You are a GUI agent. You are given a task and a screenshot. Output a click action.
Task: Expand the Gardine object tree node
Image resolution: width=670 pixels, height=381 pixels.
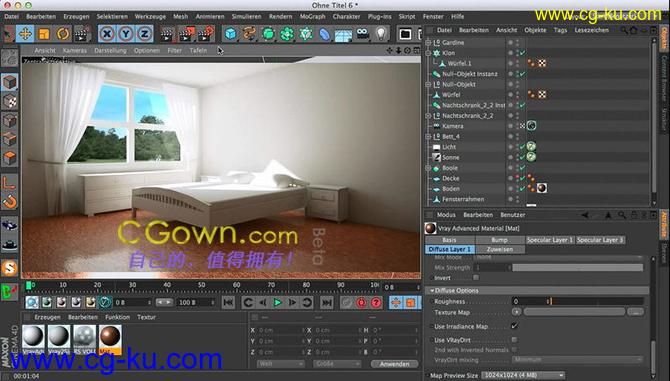click(x=429, y=43)
